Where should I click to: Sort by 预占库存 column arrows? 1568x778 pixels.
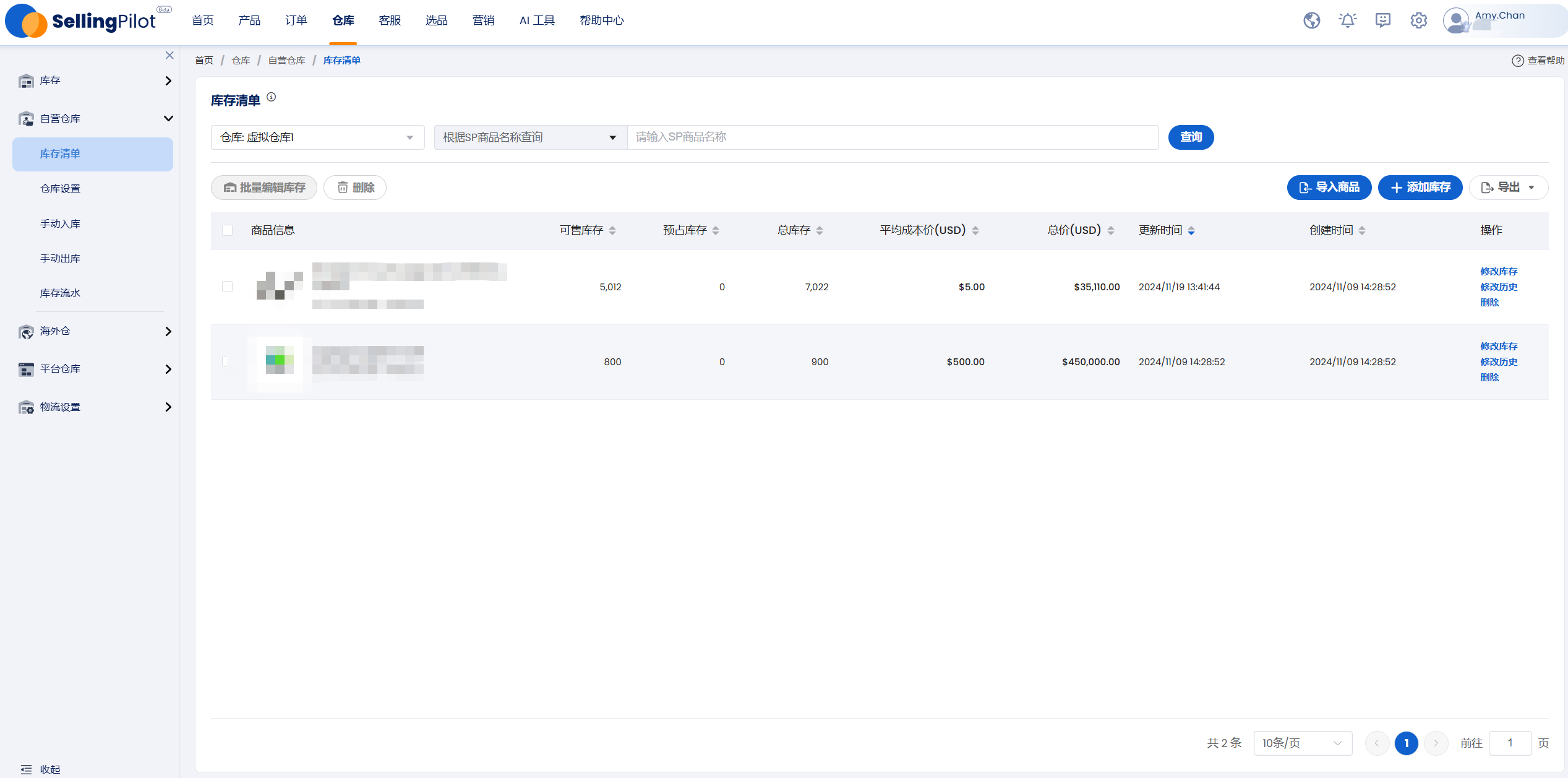(x=716, y=230)
